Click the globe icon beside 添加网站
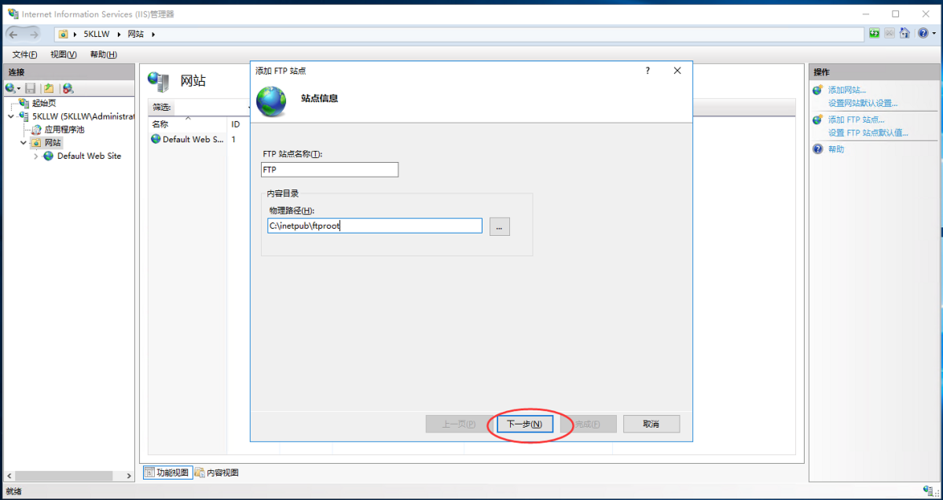The image size is (943, 500). [817, 90]
